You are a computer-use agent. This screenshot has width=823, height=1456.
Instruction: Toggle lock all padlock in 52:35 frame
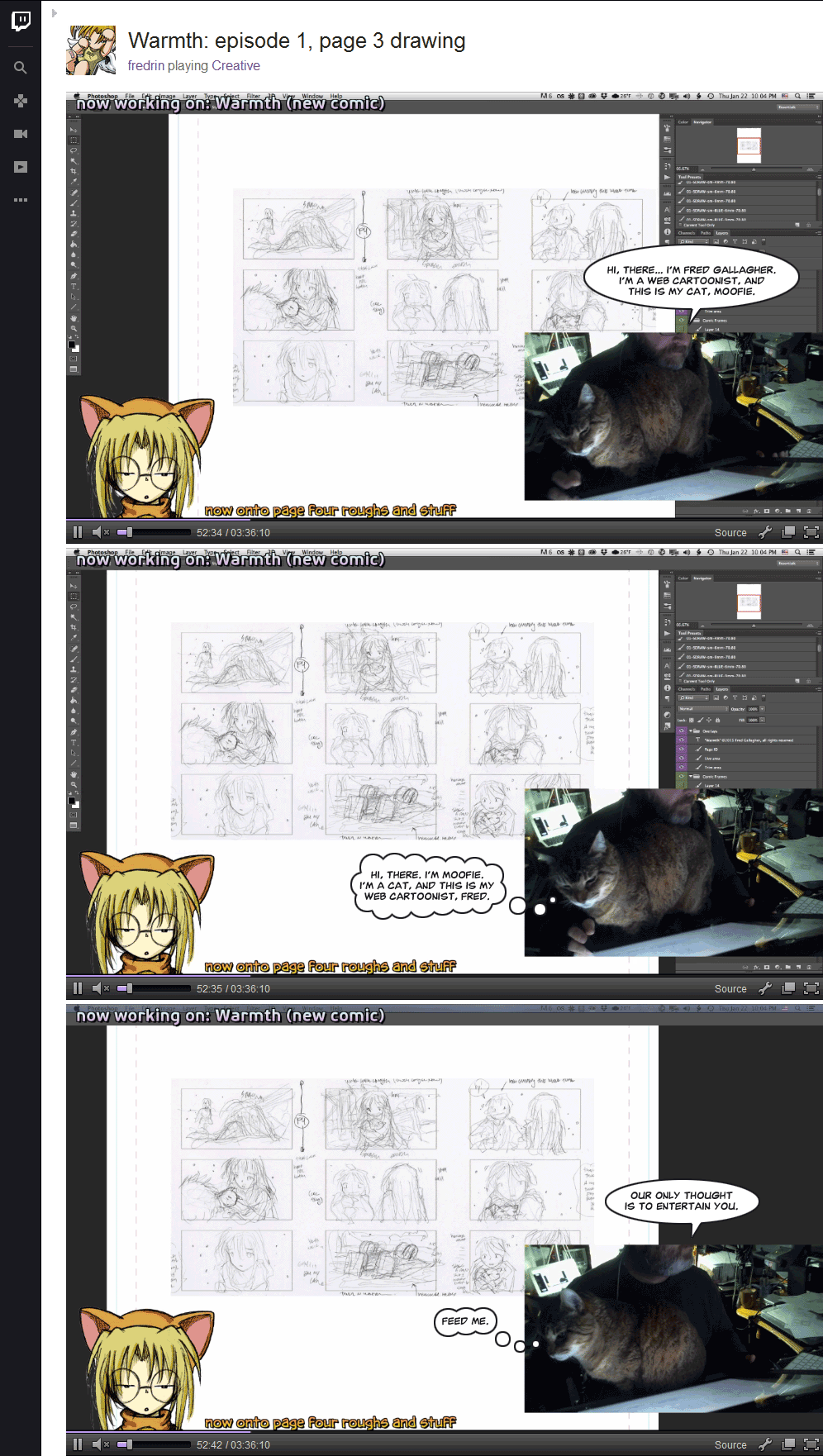click(x=717, y=720)
